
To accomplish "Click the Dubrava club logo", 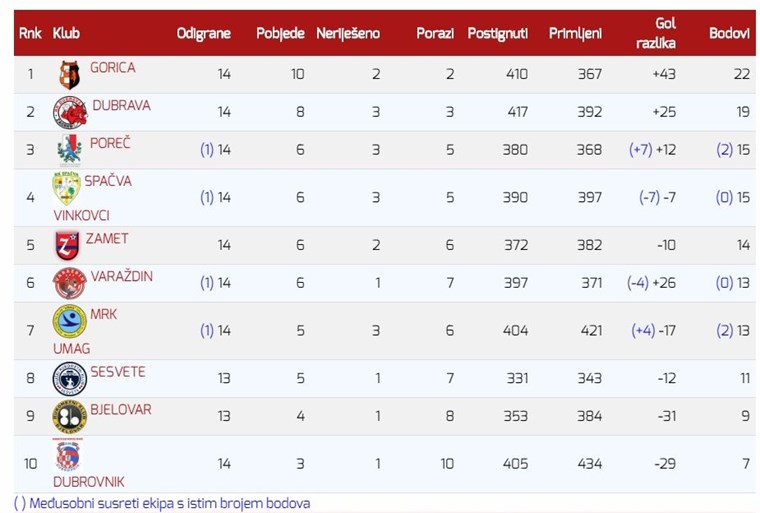I will point(70,112).
